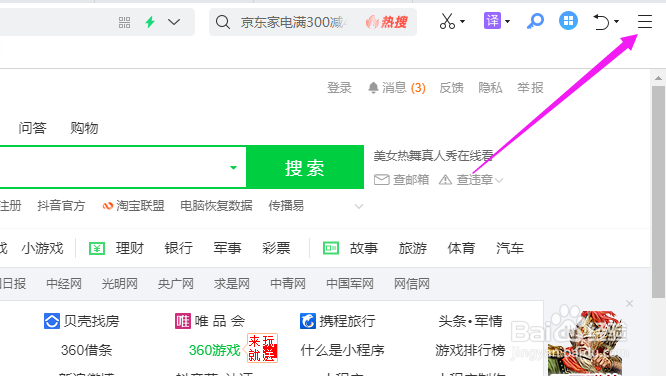
Task: Open the 抖音官方 link
Action: (x=61, y=206)
